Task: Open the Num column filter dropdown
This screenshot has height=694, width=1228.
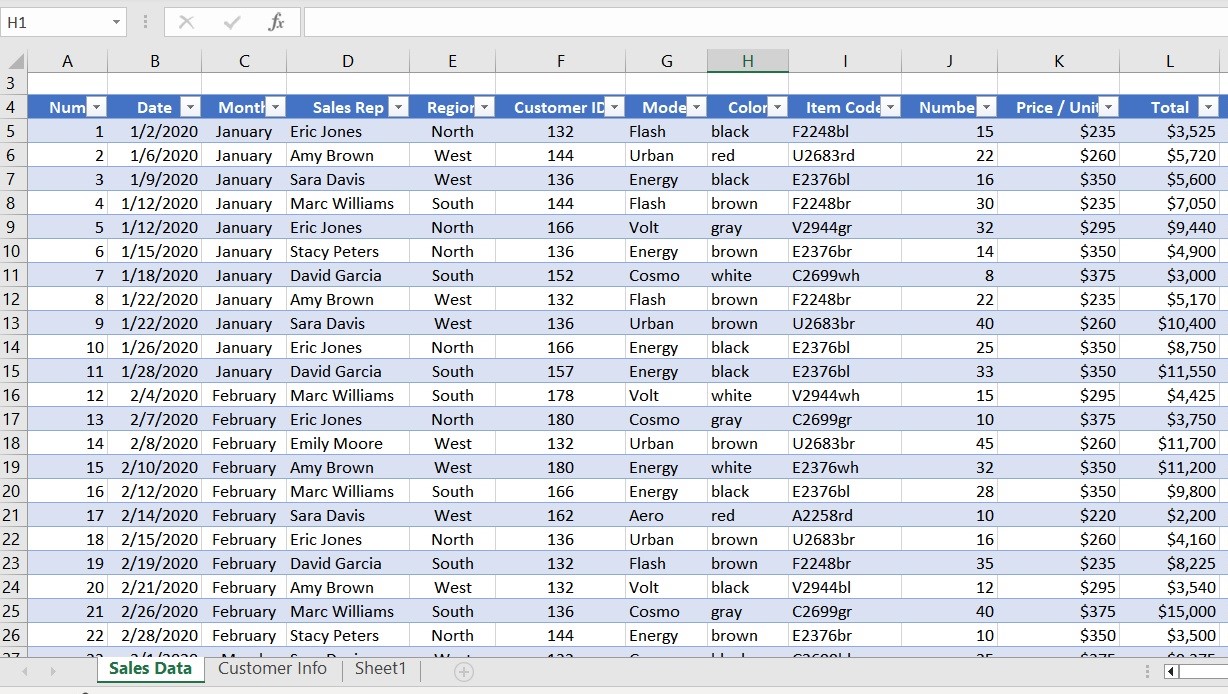Action: pos(97,107)
